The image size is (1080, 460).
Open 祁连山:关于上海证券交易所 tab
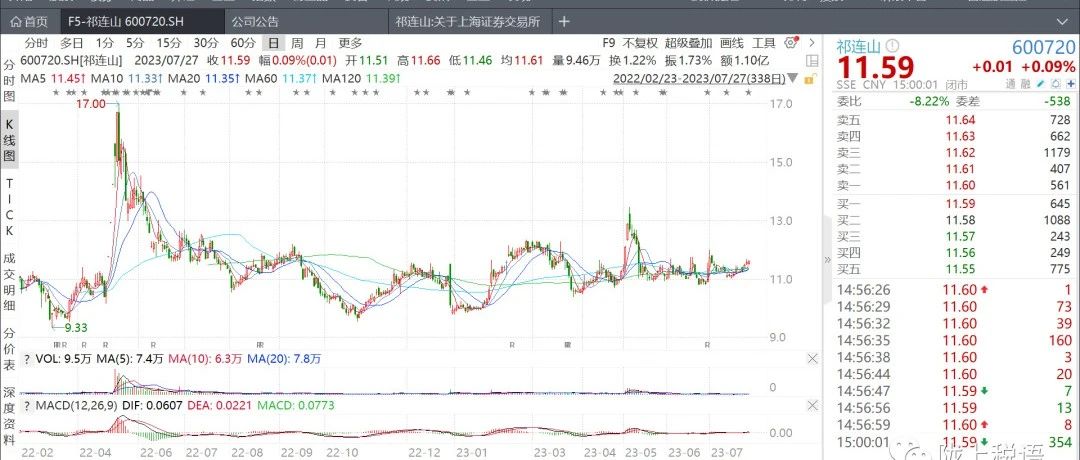pyautogui.click(x=468, y=22)
